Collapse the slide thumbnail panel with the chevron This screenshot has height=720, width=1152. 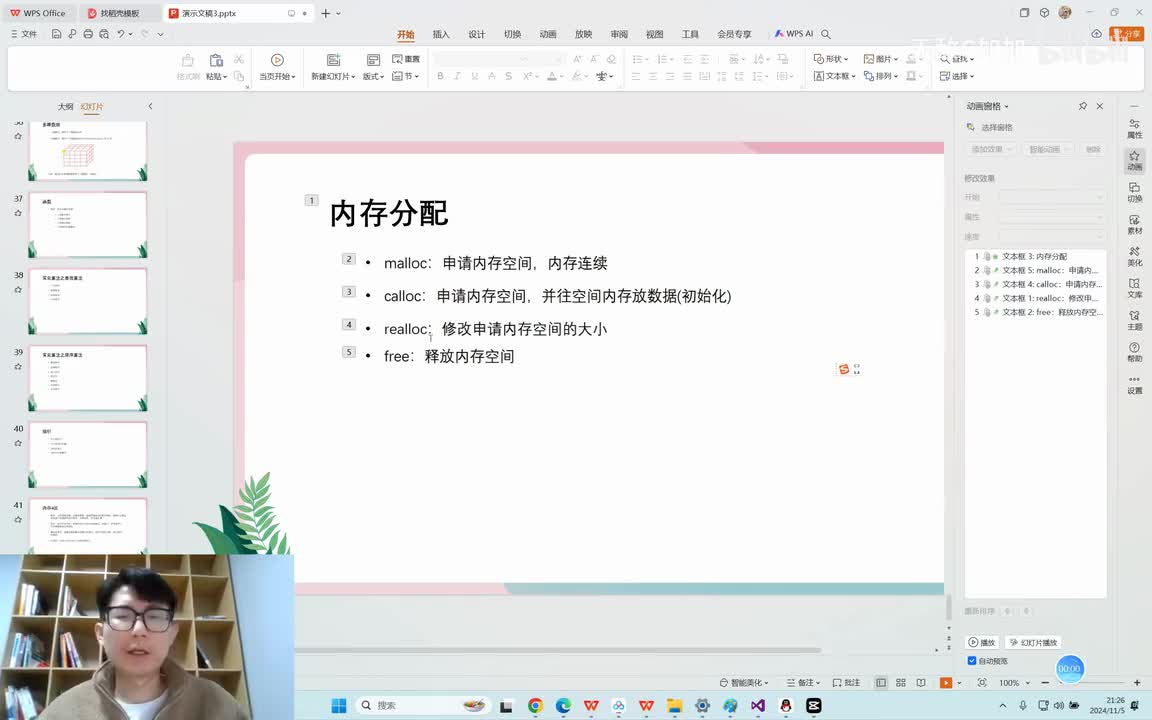151,106
